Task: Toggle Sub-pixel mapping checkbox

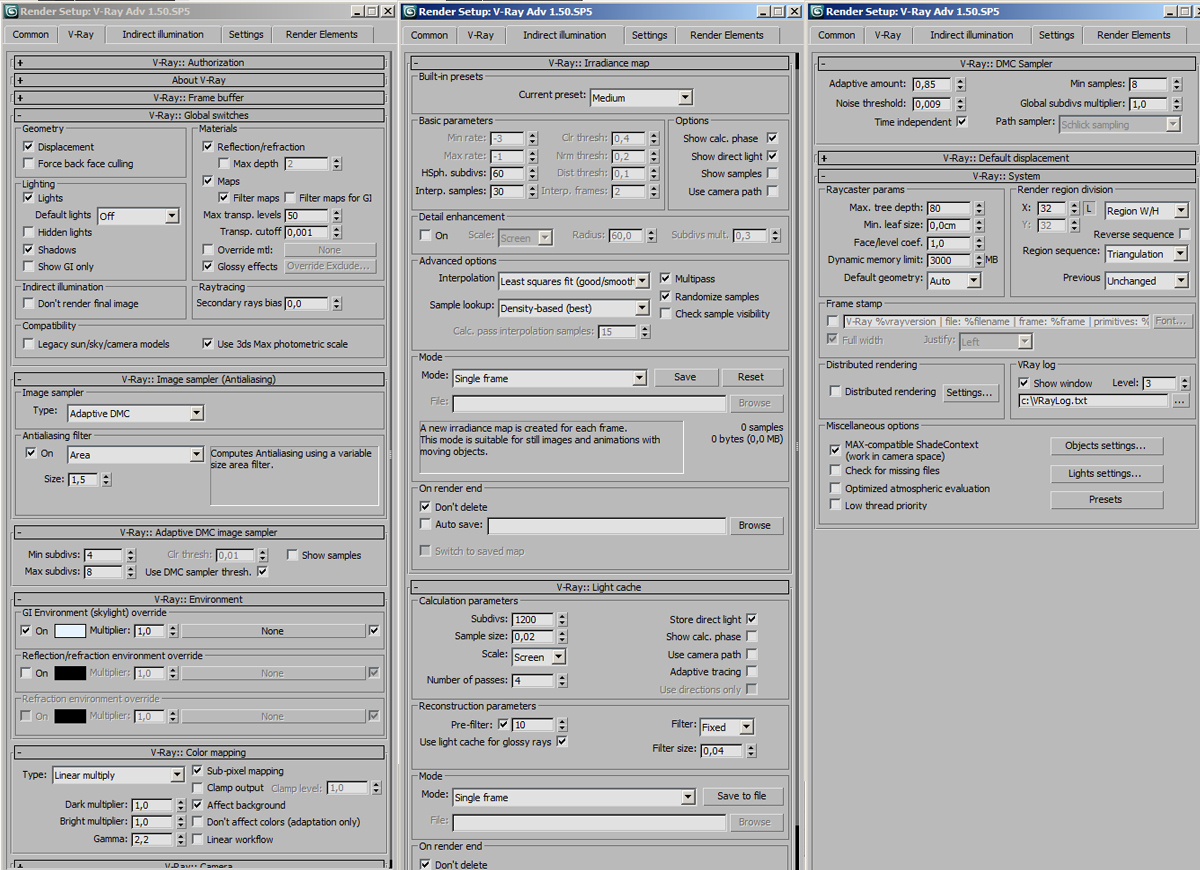Action: pyautogui.click(x=197, y=772)
